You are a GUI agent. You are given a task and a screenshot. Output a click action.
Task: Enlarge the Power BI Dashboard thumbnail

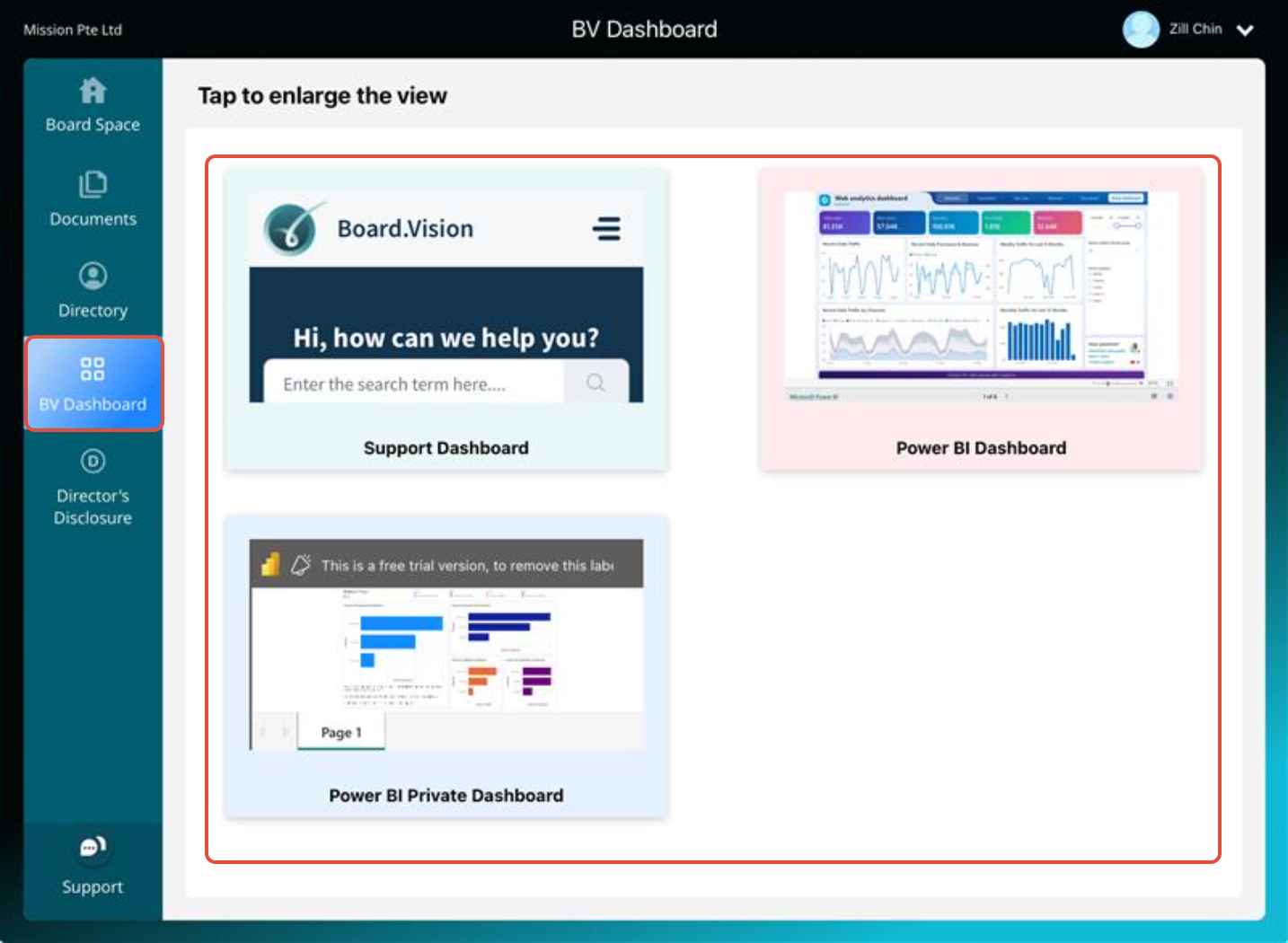point(981,296)
